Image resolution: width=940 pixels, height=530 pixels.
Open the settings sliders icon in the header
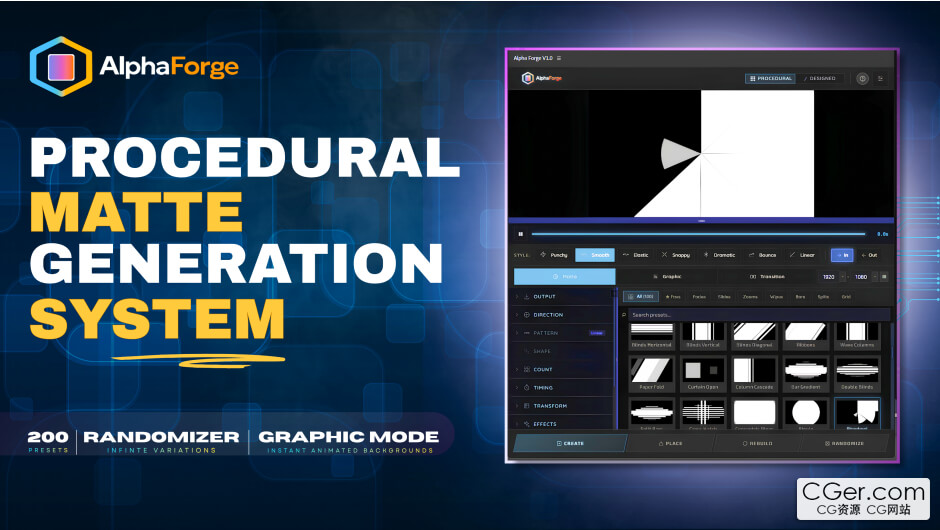[x=881, y=79]
